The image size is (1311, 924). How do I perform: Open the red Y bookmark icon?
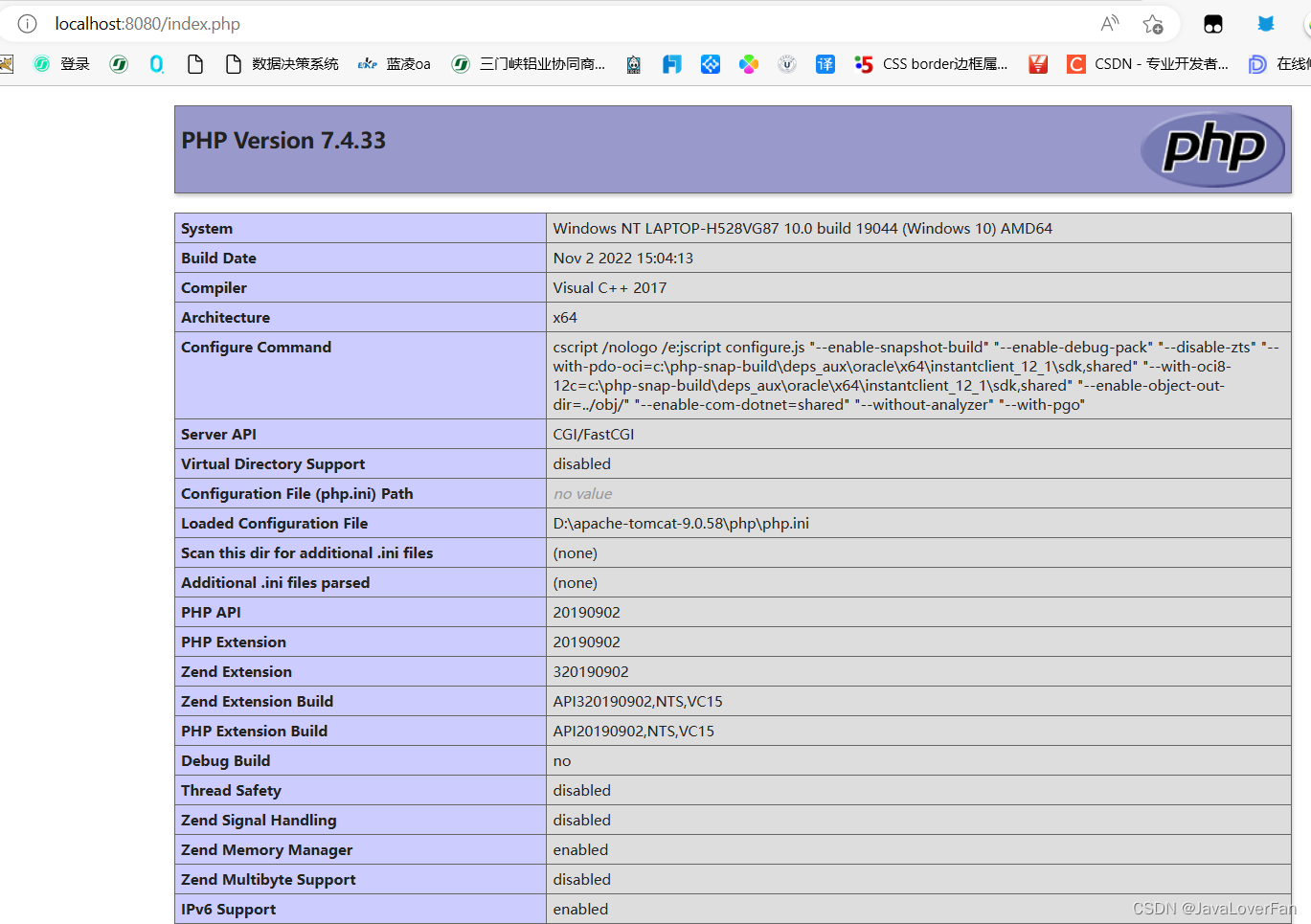click(x=1038, y=64)
